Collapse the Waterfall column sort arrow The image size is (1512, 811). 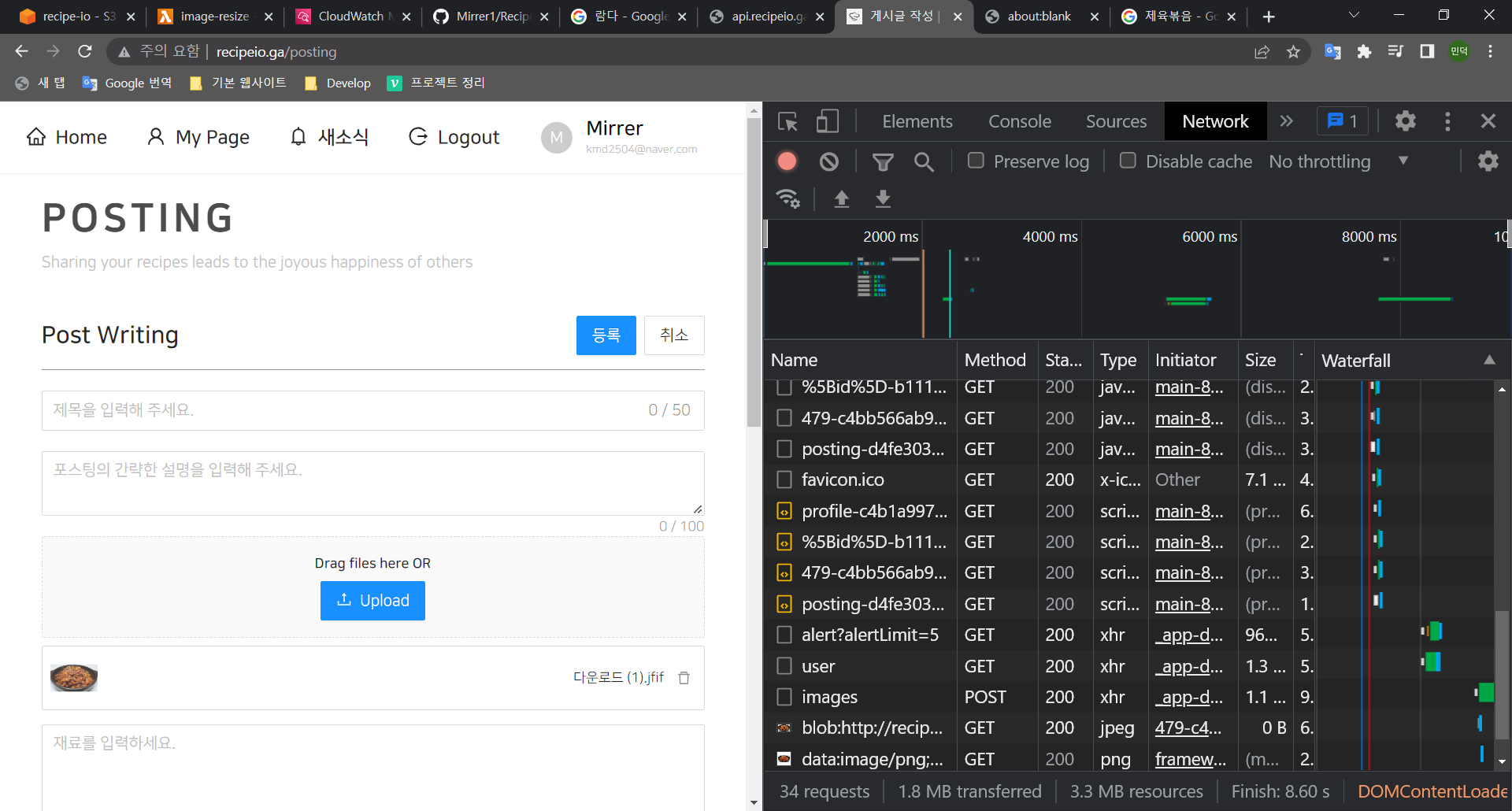(x=1491, y=360)
